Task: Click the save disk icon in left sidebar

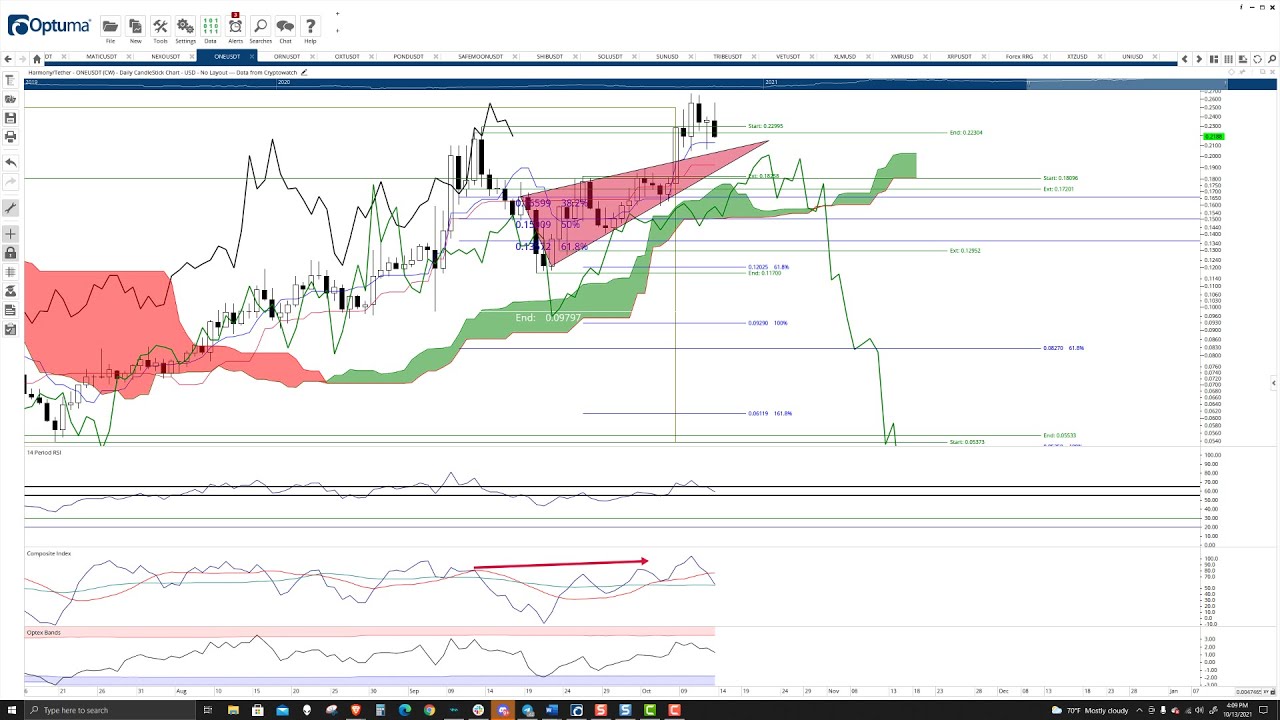Action: [10, 118]
